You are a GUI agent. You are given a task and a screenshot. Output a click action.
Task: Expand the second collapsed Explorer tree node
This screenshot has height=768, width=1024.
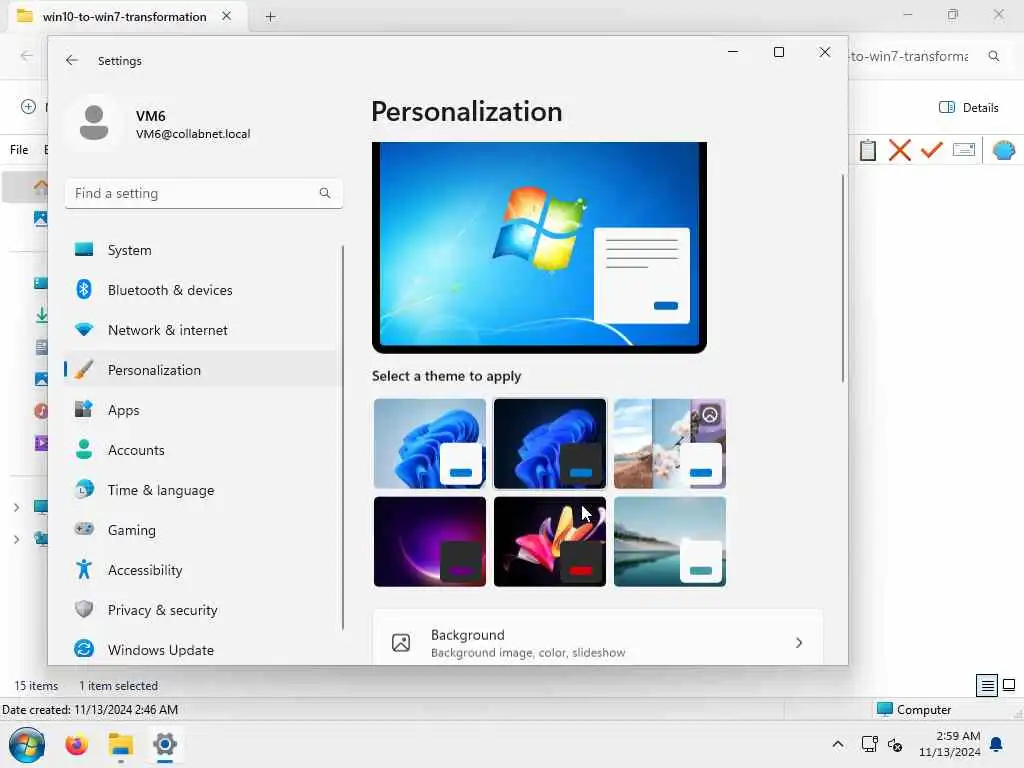(16, 539)
